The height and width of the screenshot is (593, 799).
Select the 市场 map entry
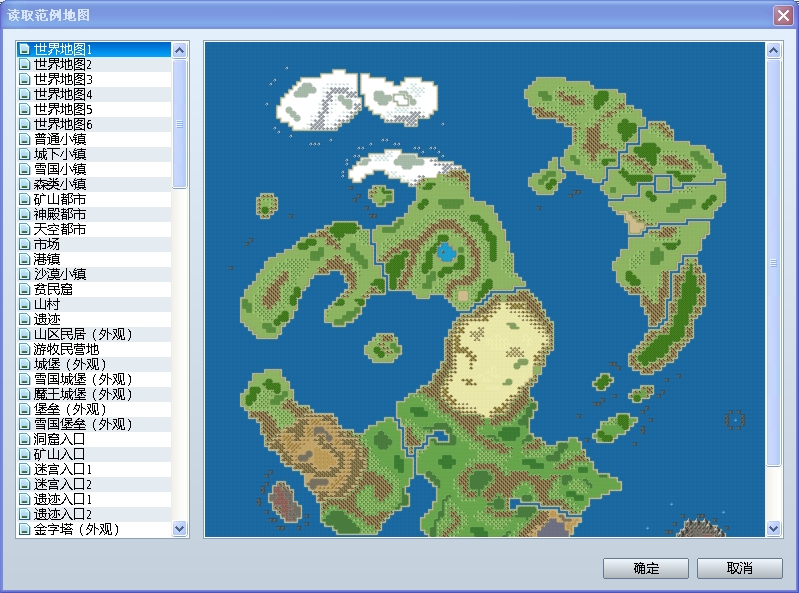94,244
